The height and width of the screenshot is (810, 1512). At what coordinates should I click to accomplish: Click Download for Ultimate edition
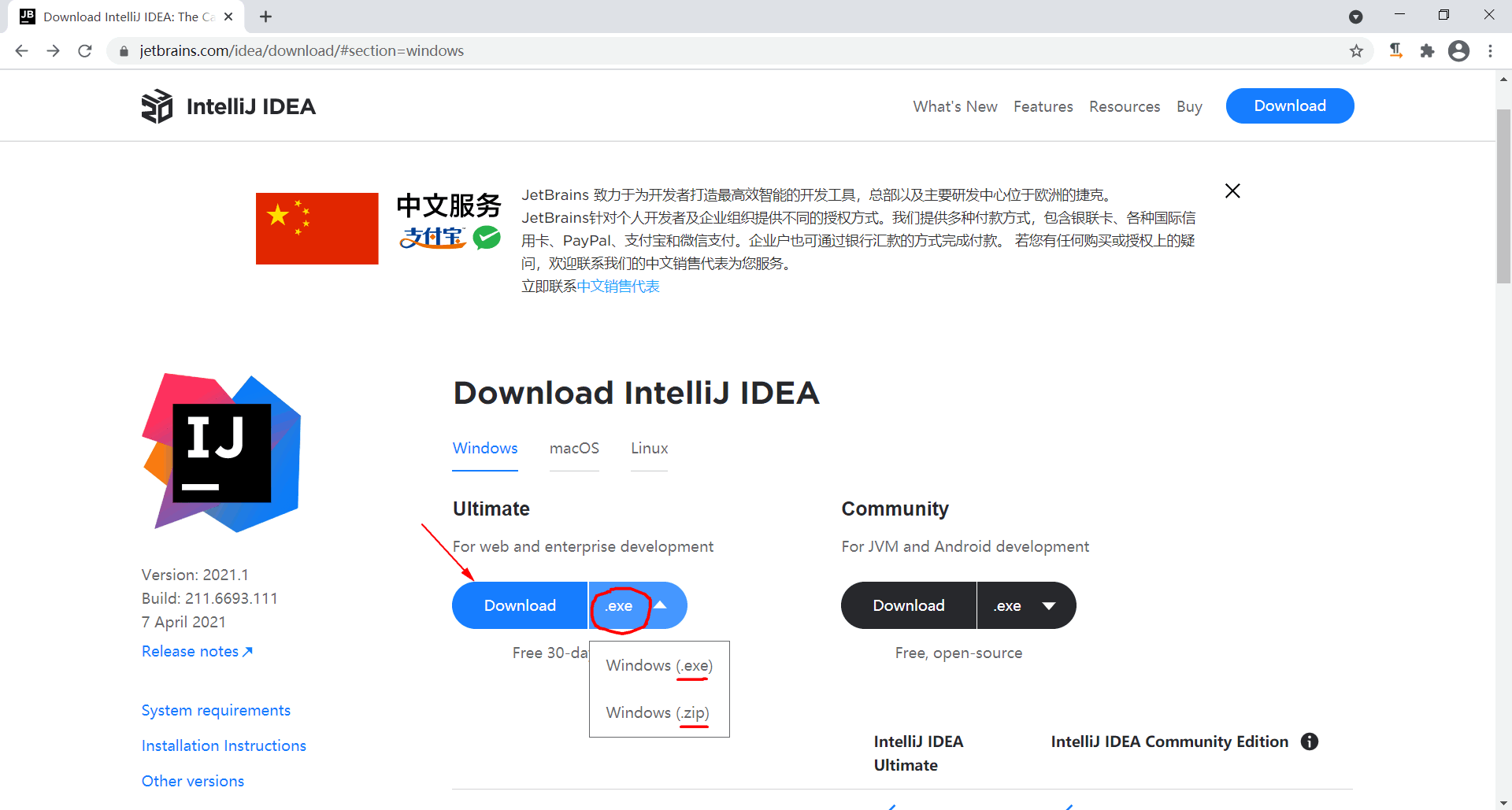click(x=520, y=605)
